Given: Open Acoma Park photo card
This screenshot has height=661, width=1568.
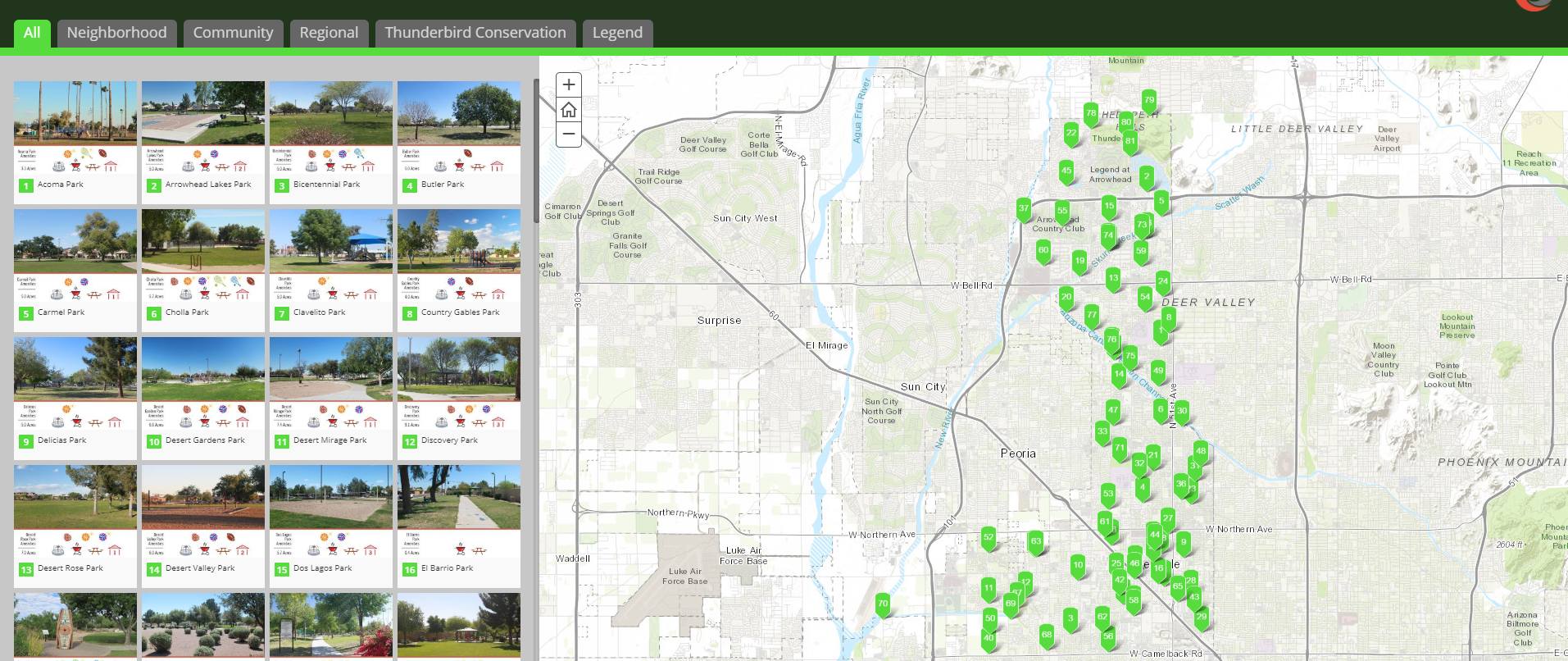Looking at the screenshot, I should (75, 113).
